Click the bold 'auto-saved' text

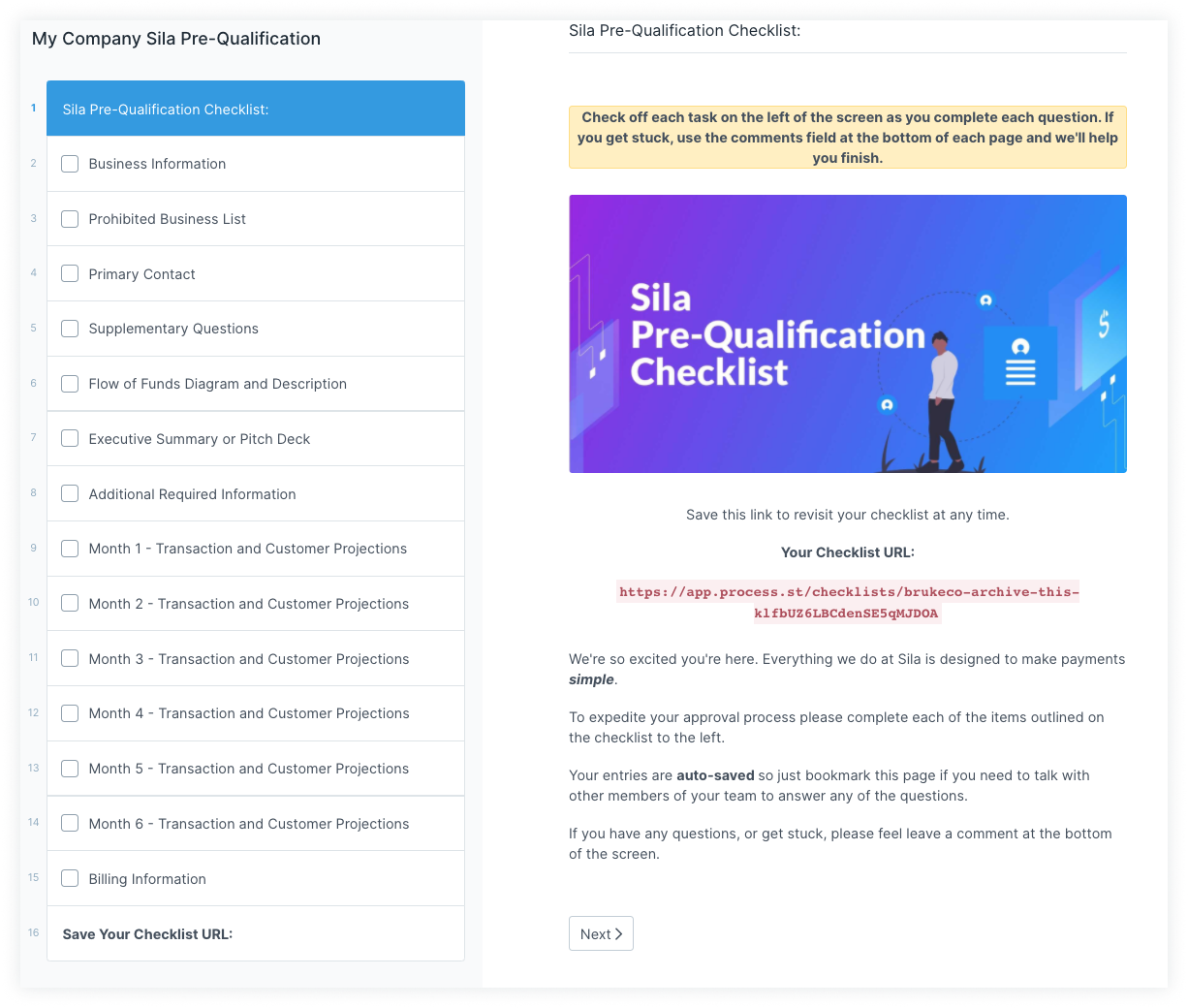[x=715, y=775]
